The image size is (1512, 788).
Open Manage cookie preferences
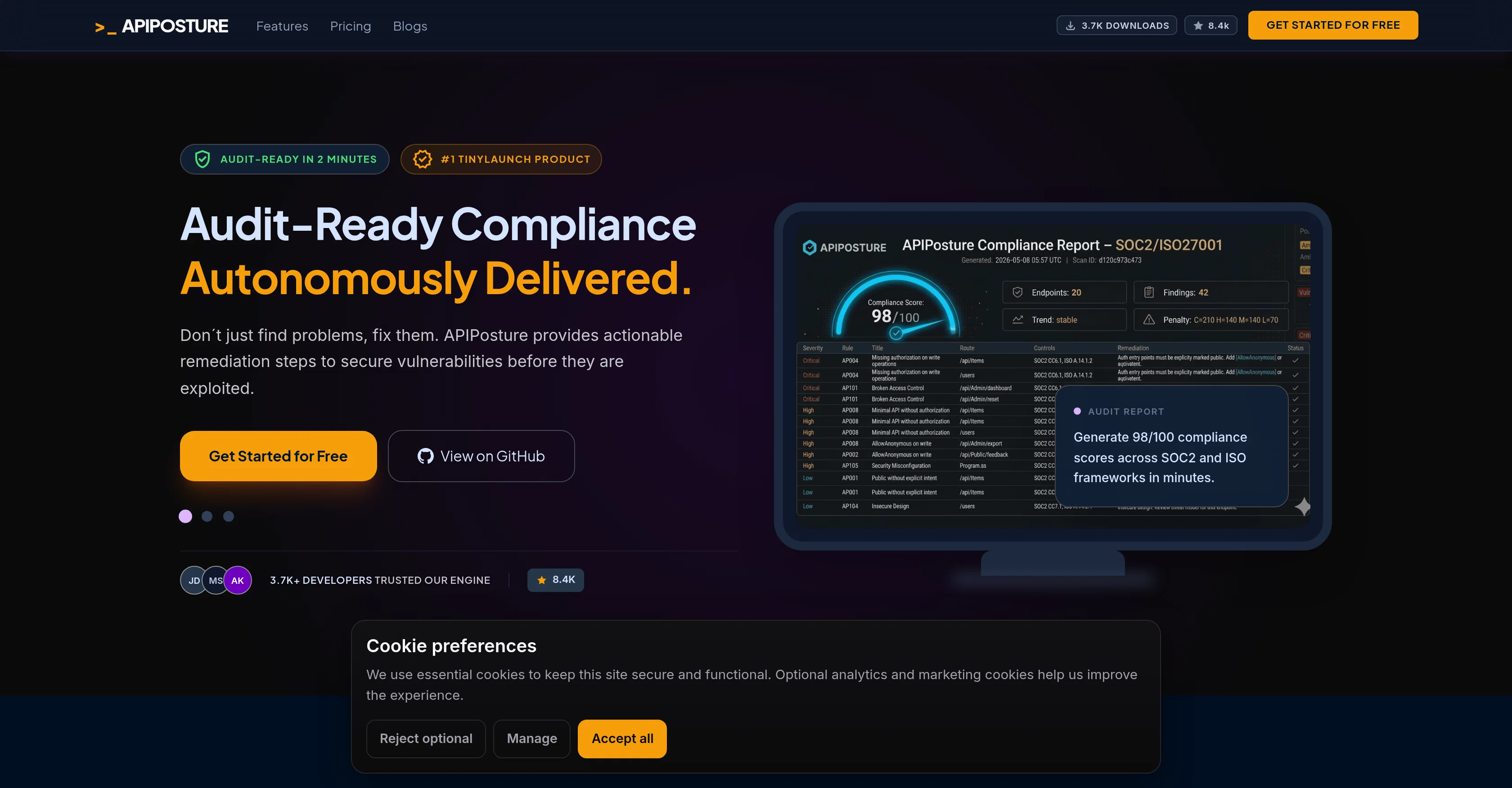pos(532,739)
